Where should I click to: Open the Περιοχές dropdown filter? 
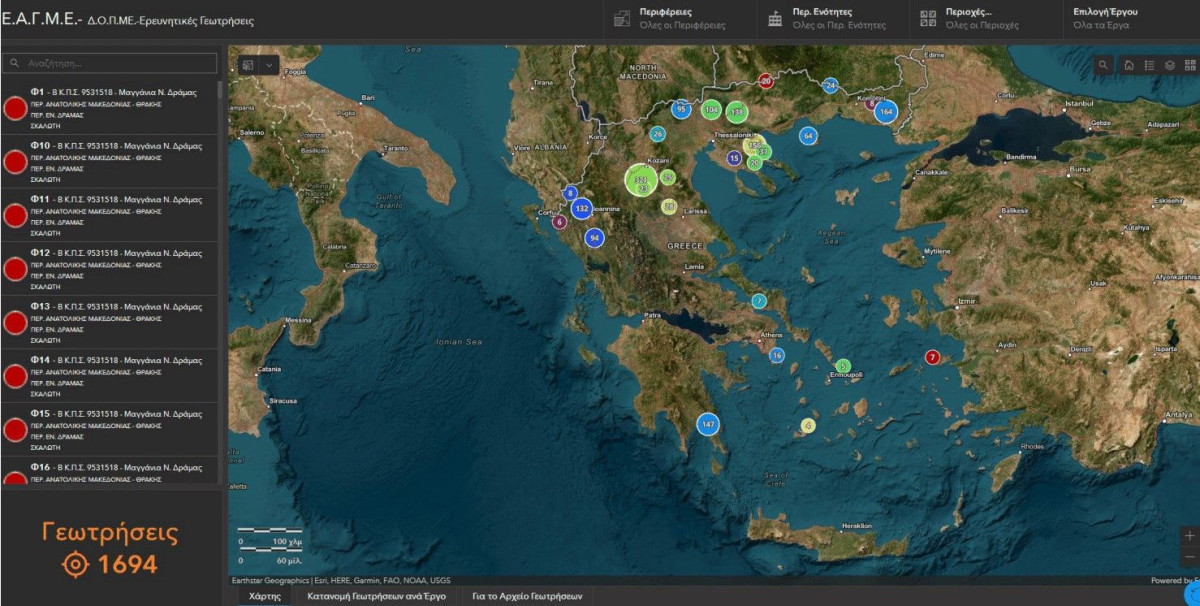tap(985, 19)
